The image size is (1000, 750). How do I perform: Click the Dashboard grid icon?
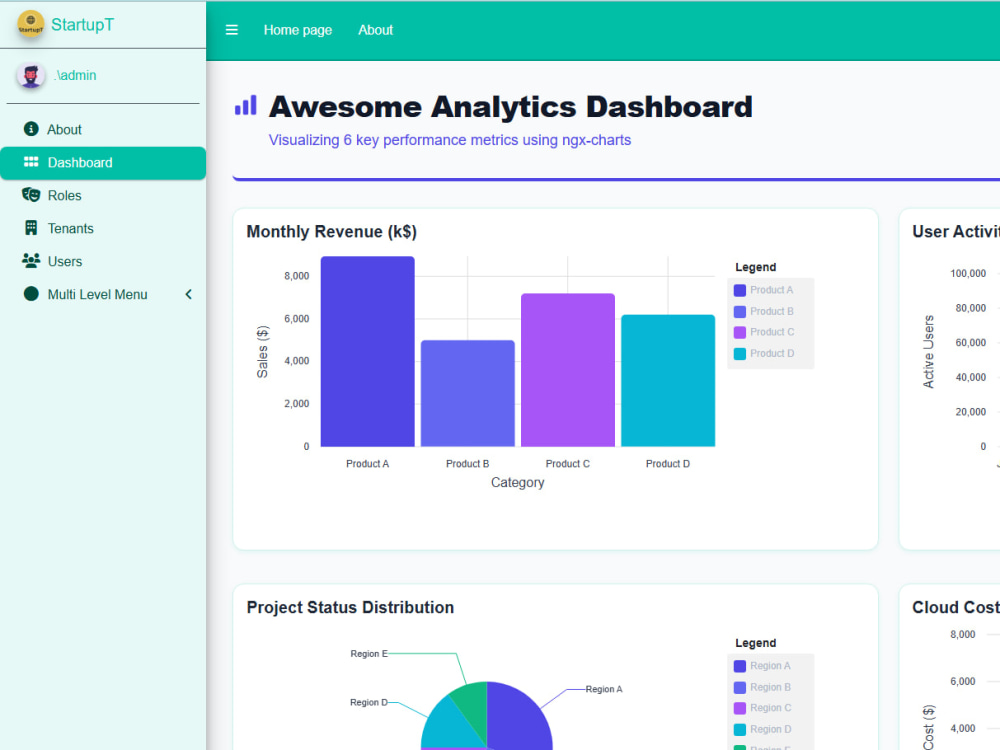tap(31, 162)
